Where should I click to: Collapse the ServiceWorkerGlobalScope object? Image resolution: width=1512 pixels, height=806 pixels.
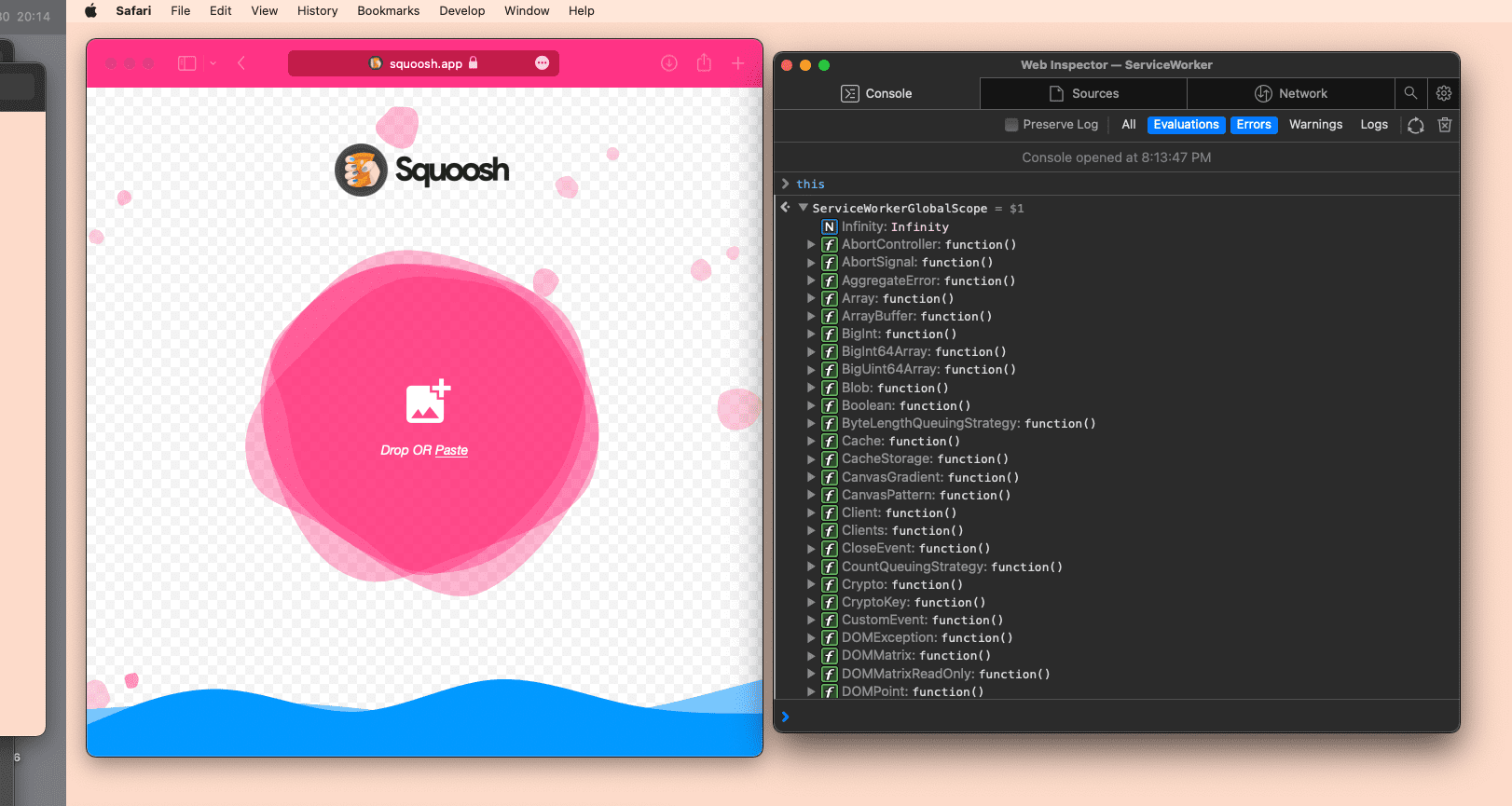pyautogui.click(x=803, y=208)
